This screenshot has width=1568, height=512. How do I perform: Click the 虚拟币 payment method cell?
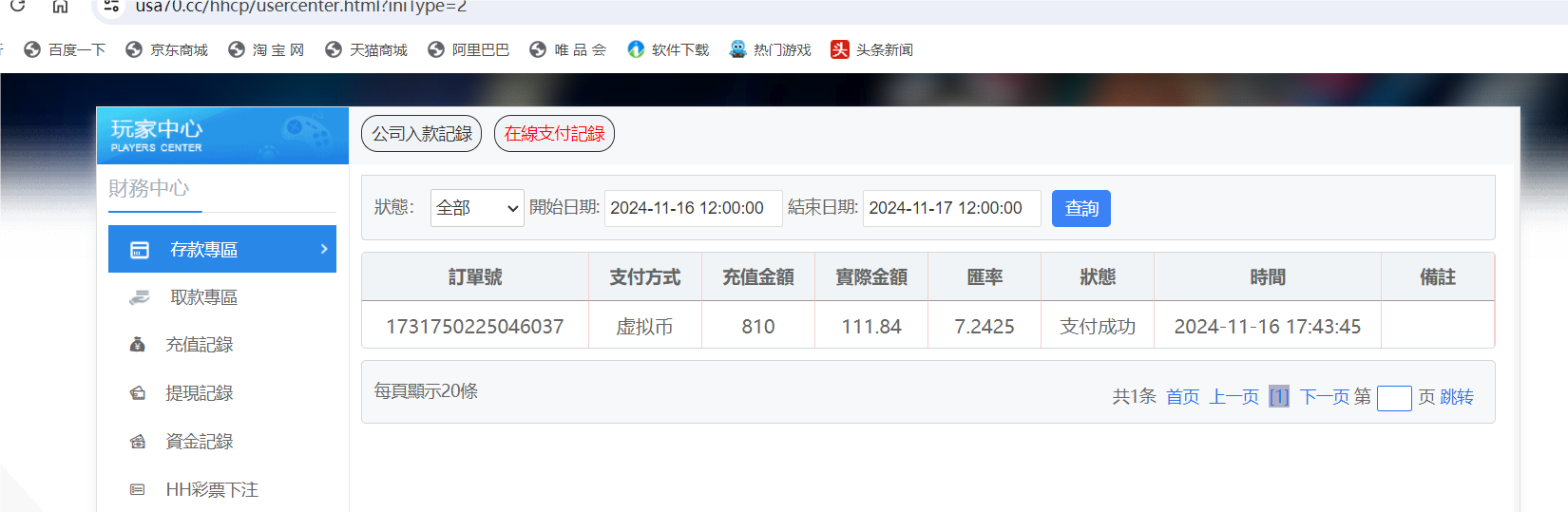(645, 326)
